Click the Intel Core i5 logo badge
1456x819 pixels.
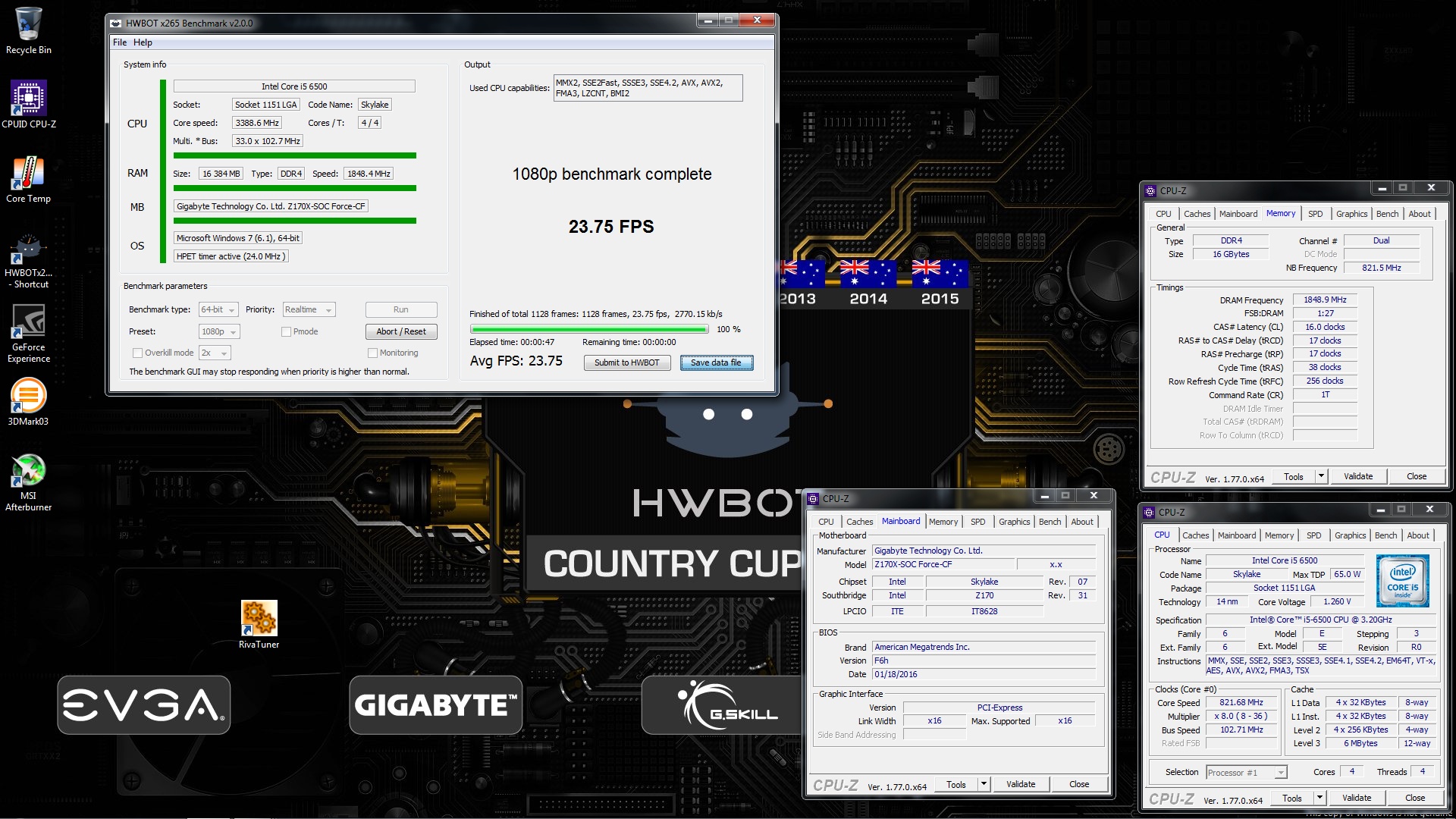click(1402, 580)
